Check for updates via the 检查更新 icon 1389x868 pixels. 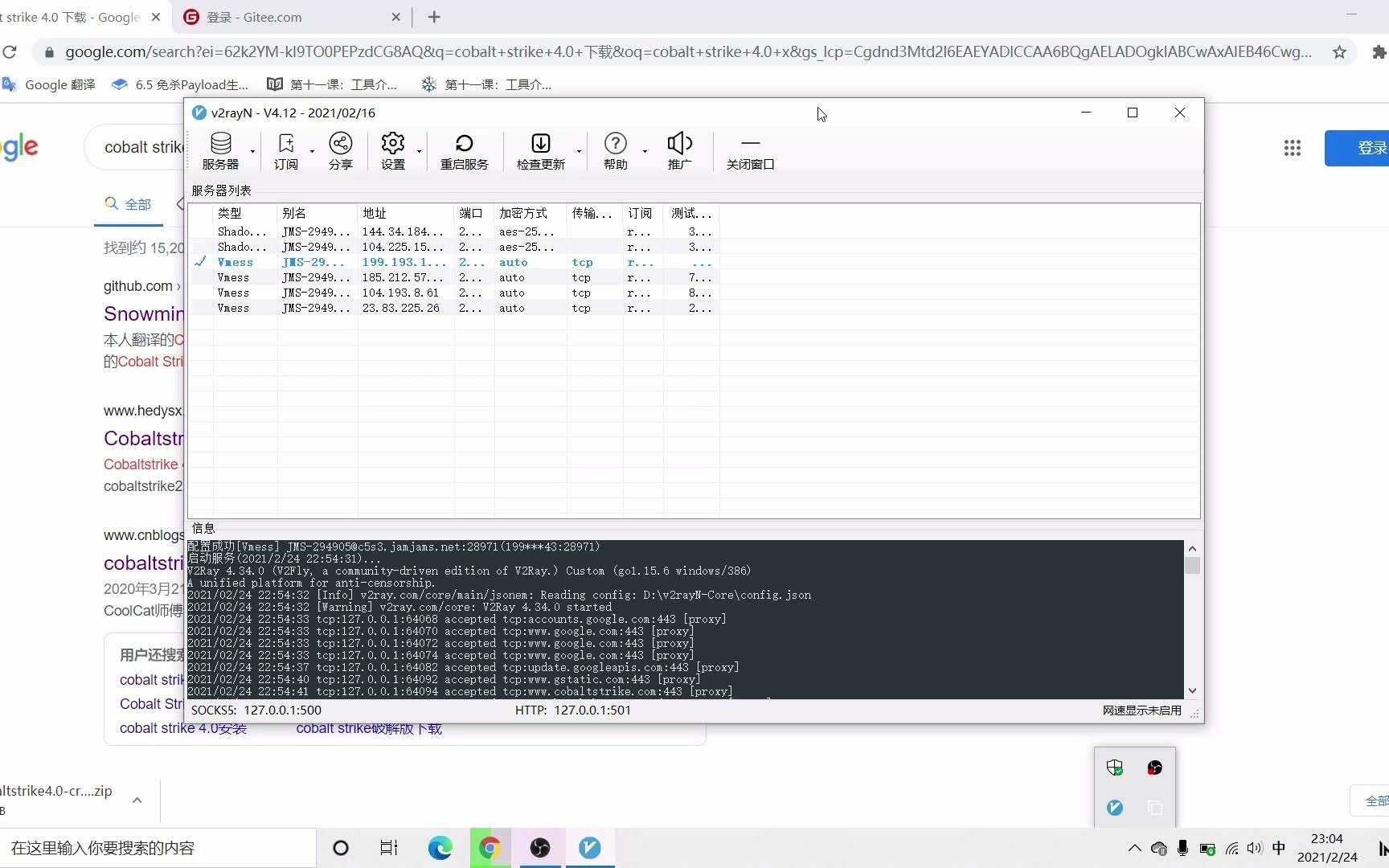point(541,151)
